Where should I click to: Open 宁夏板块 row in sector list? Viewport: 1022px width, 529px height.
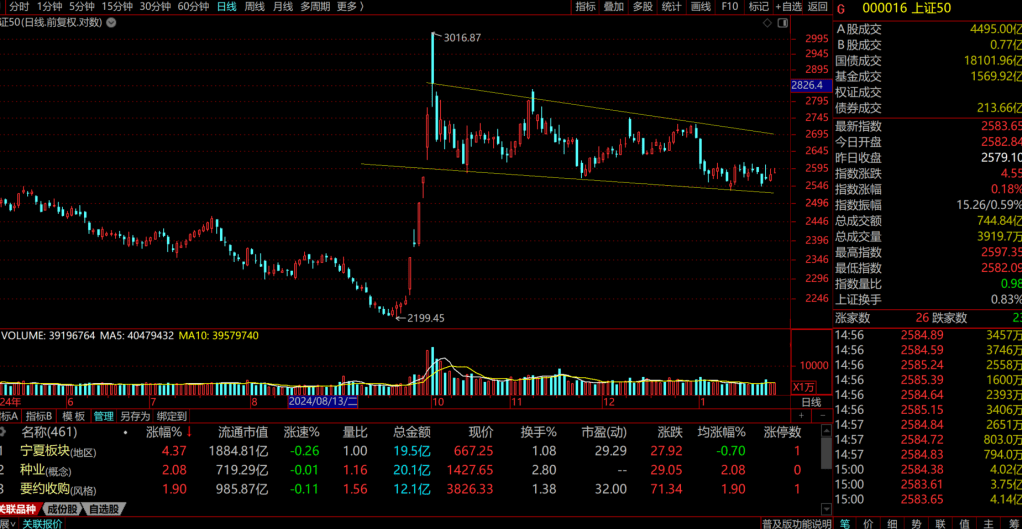coord(58,452)
